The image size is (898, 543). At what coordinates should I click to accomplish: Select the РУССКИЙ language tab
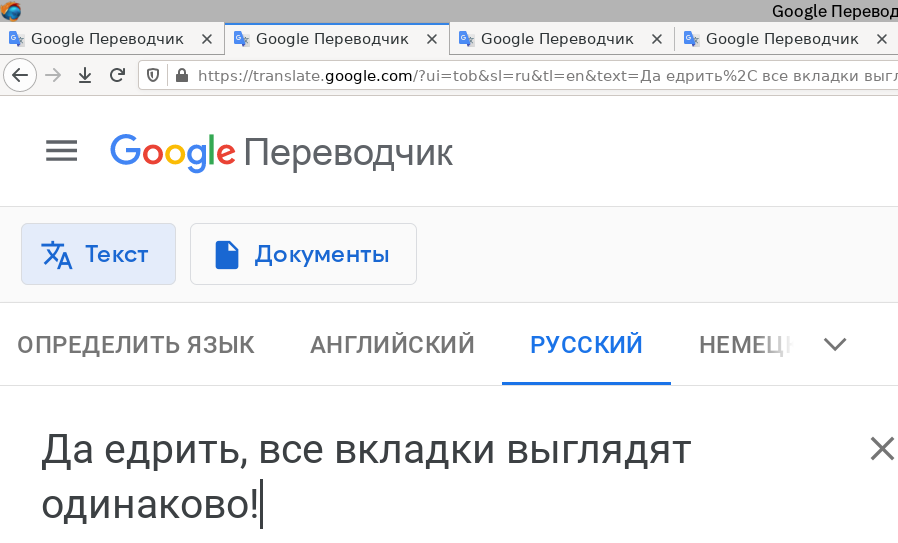pyautogui.click(x=586, y=345)
